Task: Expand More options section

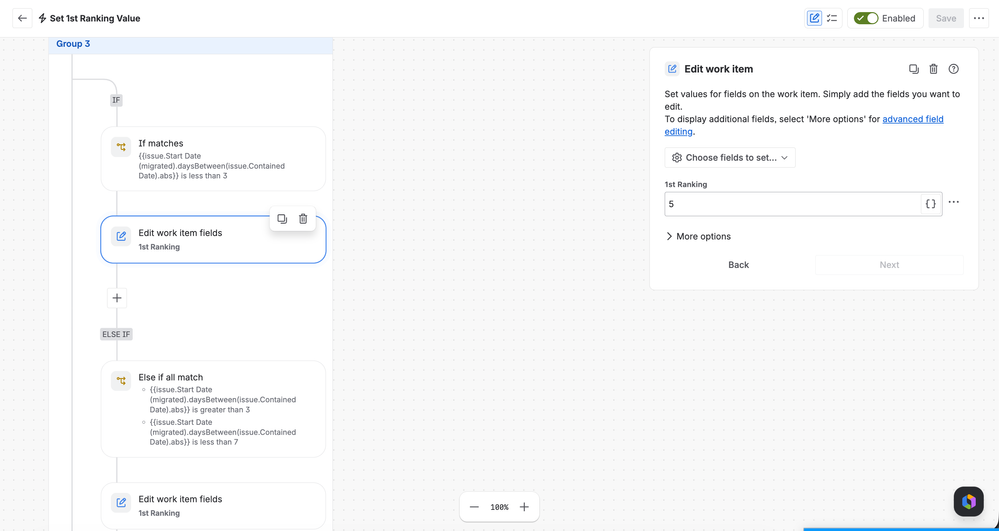Action: click(698, 236)
